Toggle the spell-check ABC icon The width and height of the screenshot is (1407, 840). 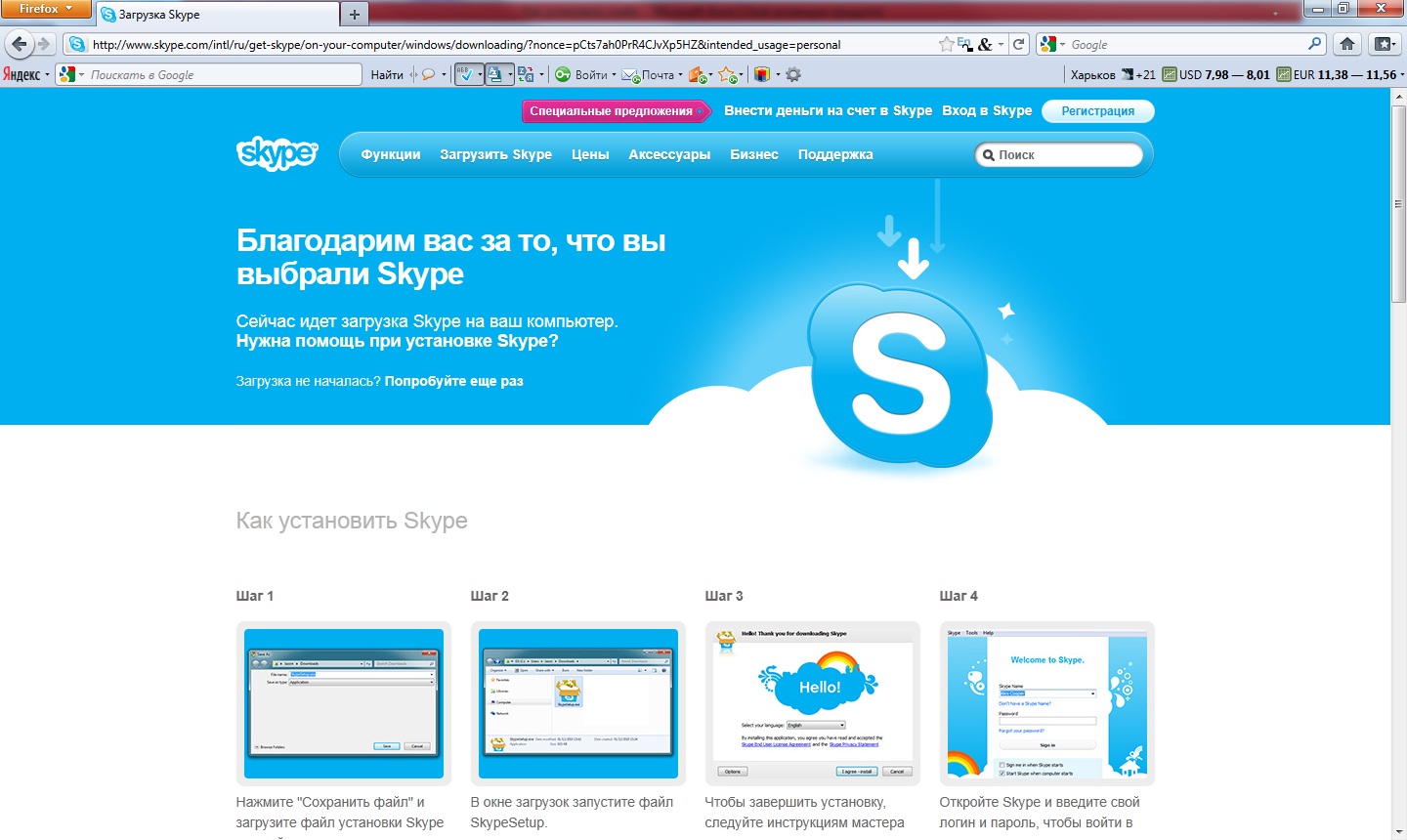pyautogui.click(x=465, y=75)
